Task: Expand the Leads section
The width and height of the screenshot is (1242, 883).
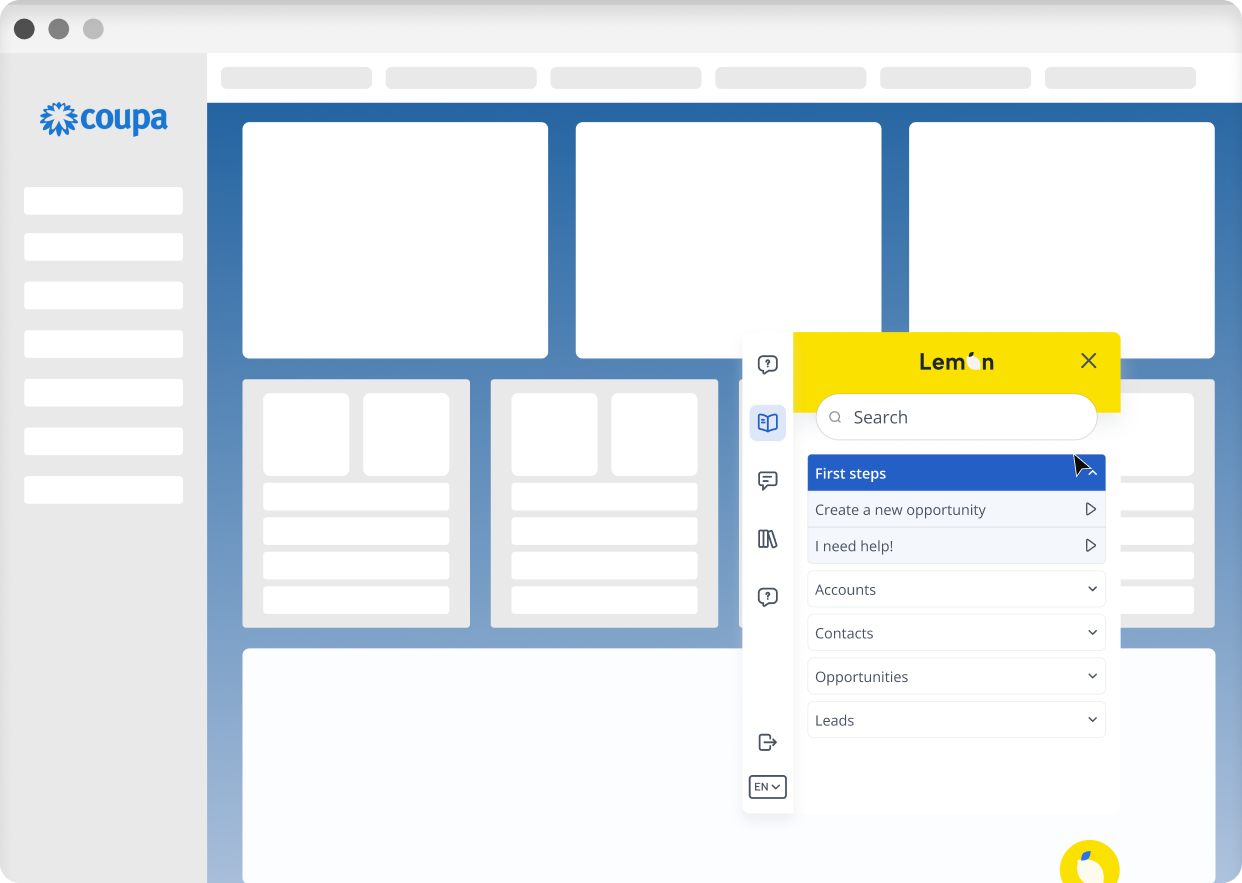Action: tap(957, 720)
